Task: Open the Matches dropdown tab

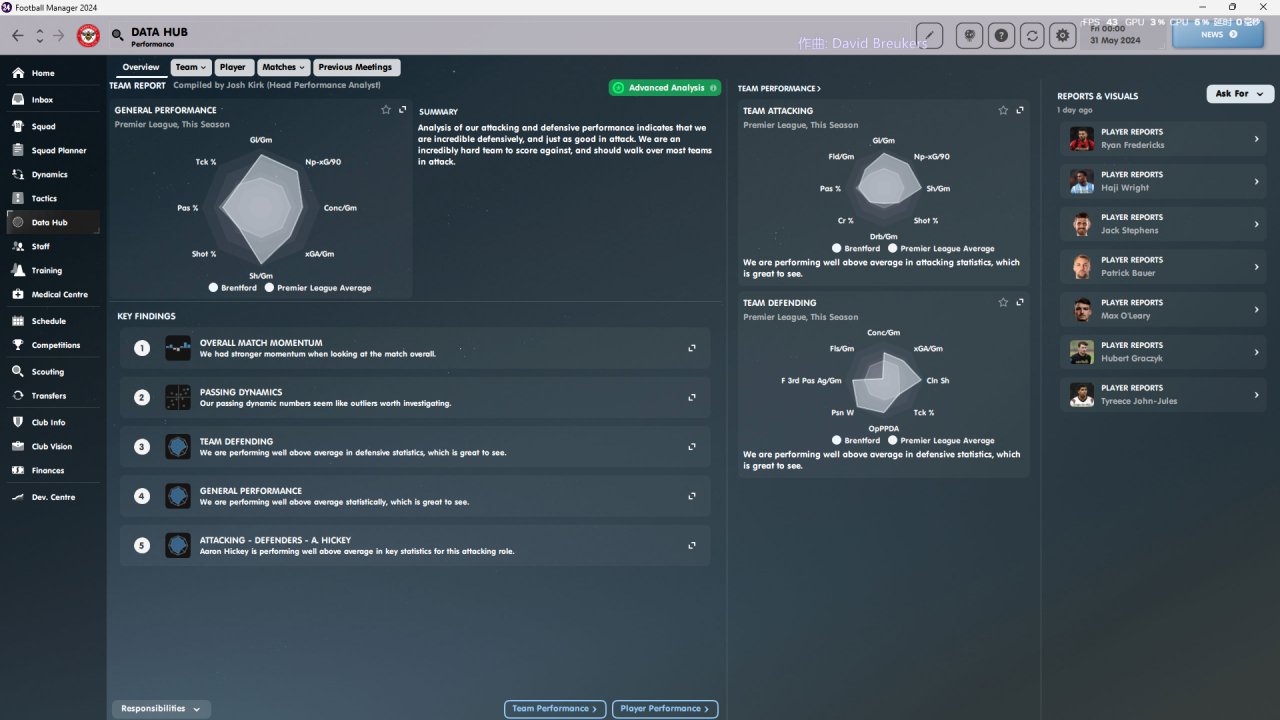Action: [284, 68]
